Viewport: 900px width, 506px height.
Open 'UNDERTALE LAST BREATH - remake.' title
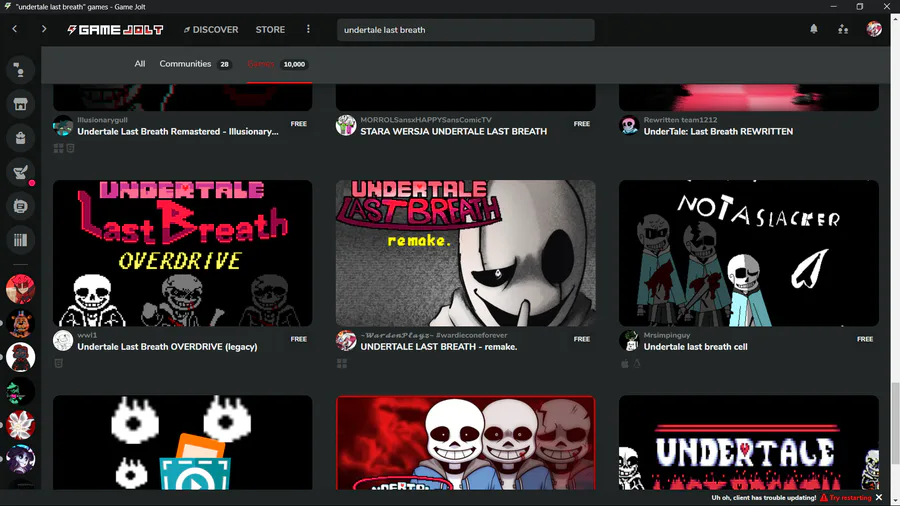pyautogui.click(x=439, y=347)
